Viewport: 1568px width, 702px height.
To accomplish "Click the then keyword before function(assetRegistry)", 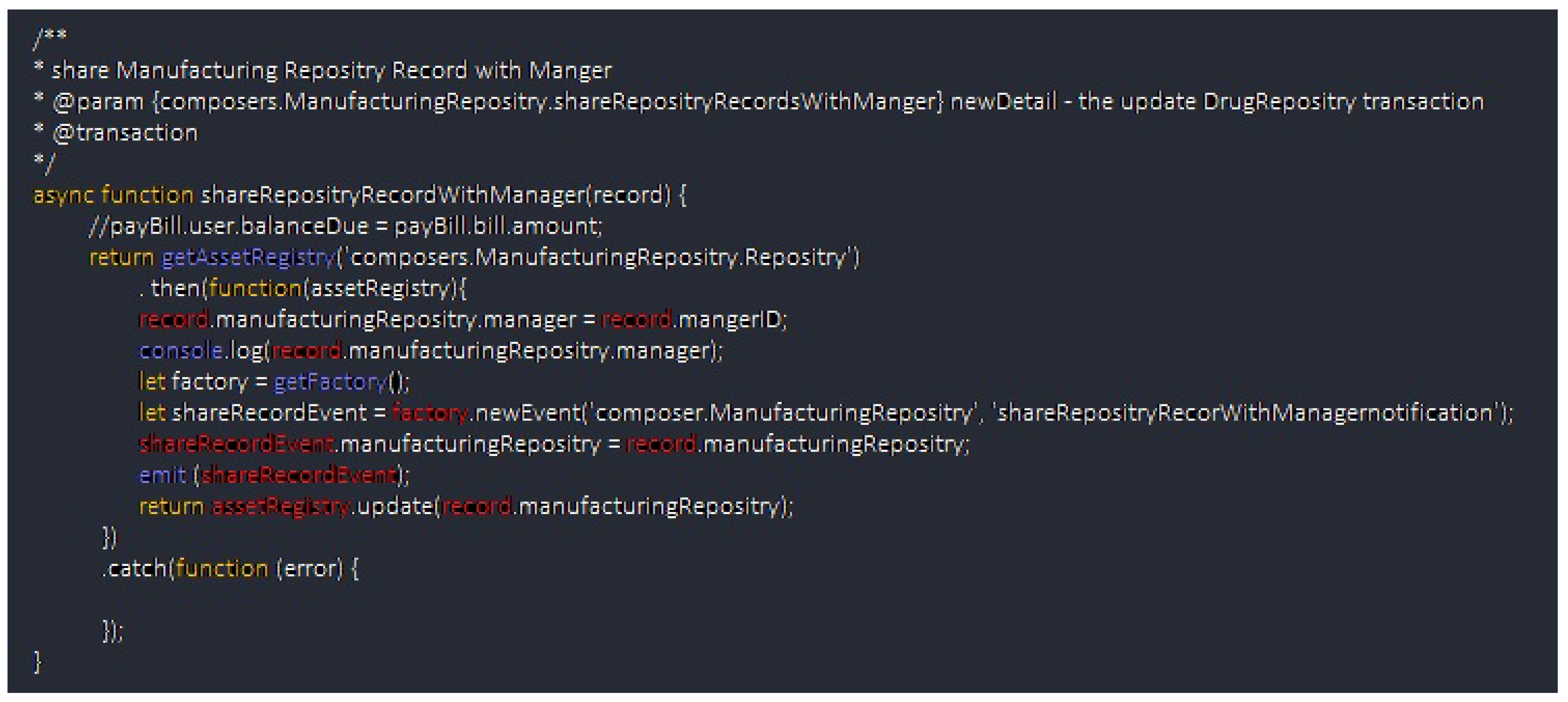I will click(x=175, y=289).
